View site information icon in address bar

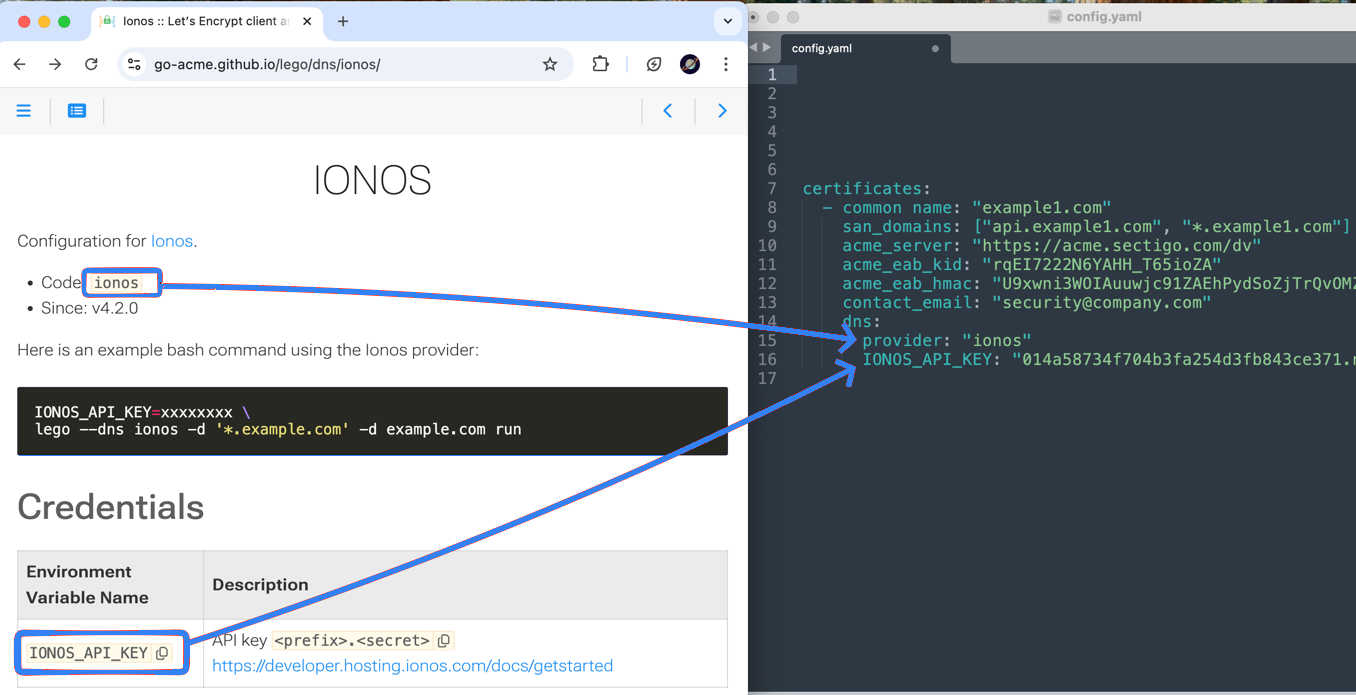(x=134, y=64)
